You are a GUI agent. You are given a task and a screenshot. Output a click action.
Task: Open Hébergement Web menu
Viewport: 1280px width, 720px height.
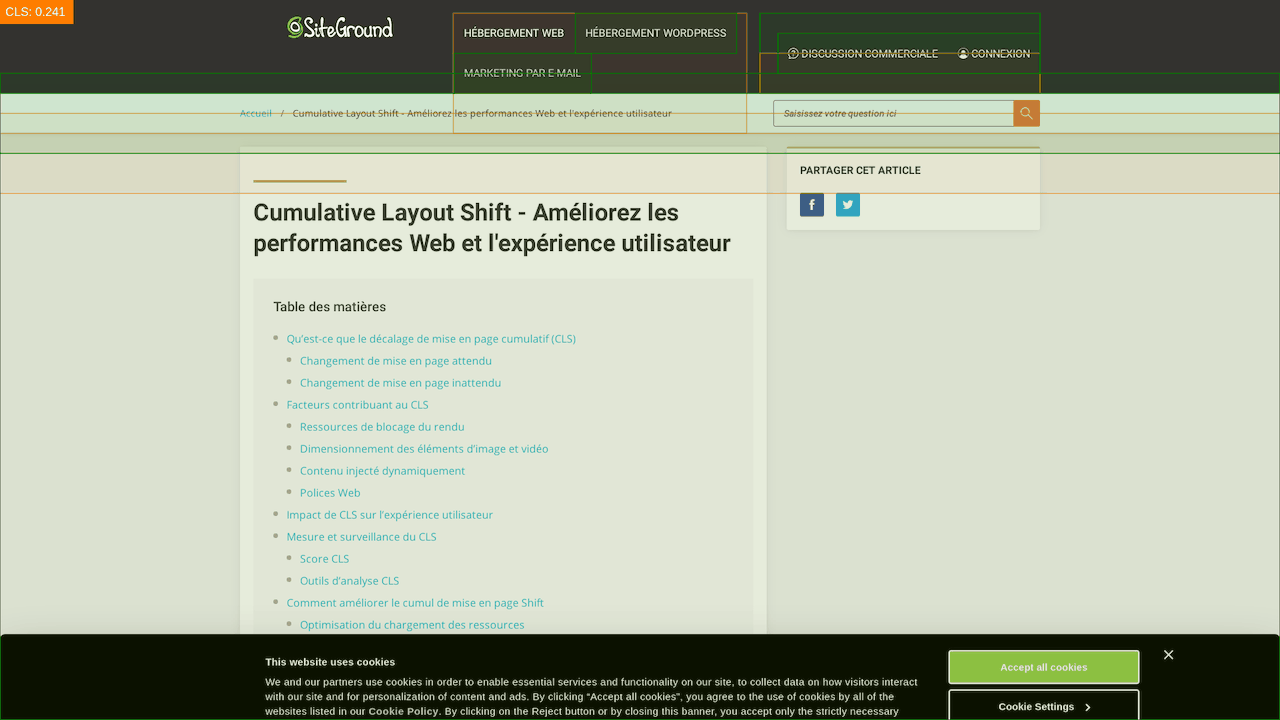pos(514,33)
